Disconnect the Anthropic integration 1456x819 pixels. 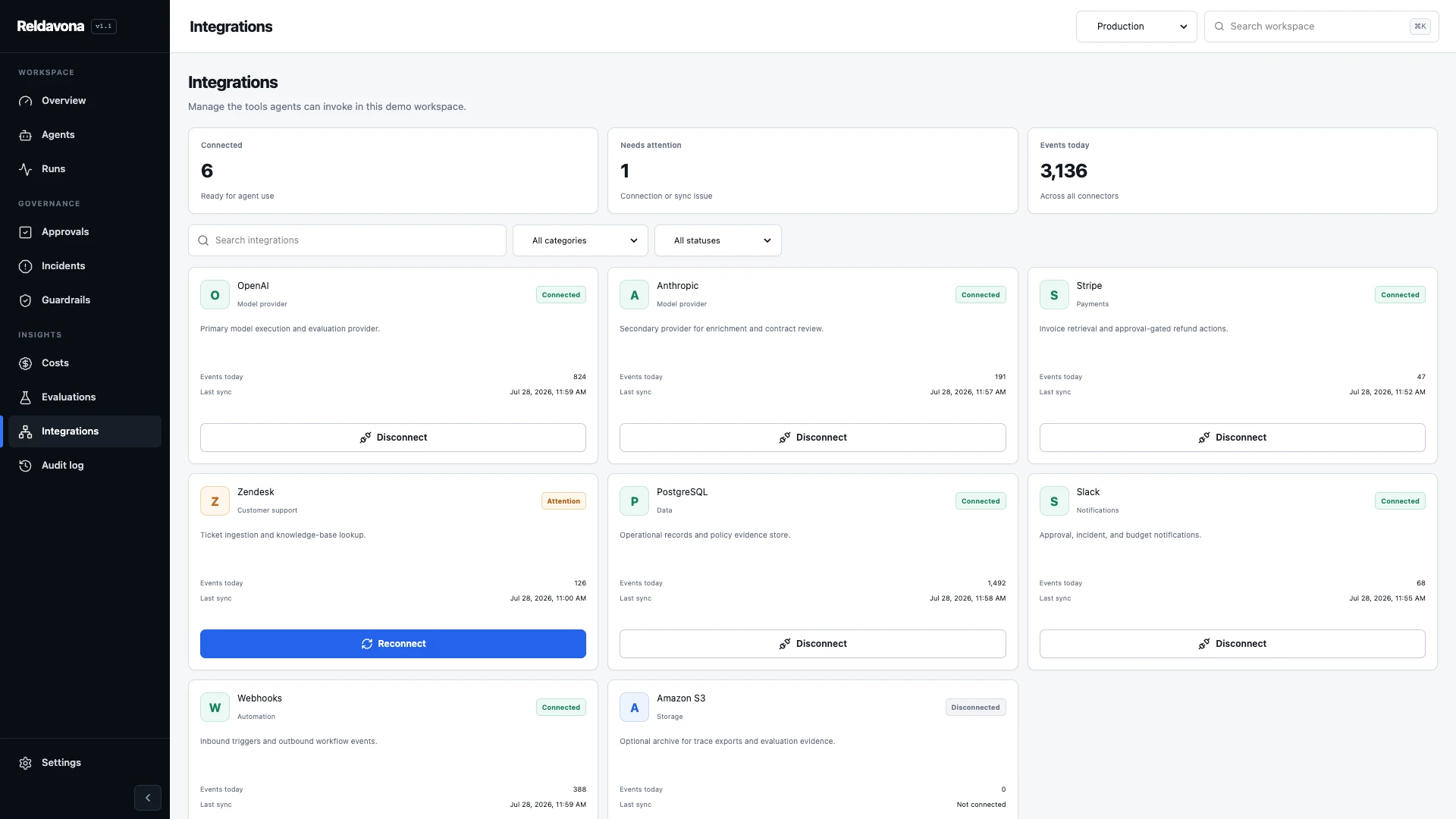point(812,438)
